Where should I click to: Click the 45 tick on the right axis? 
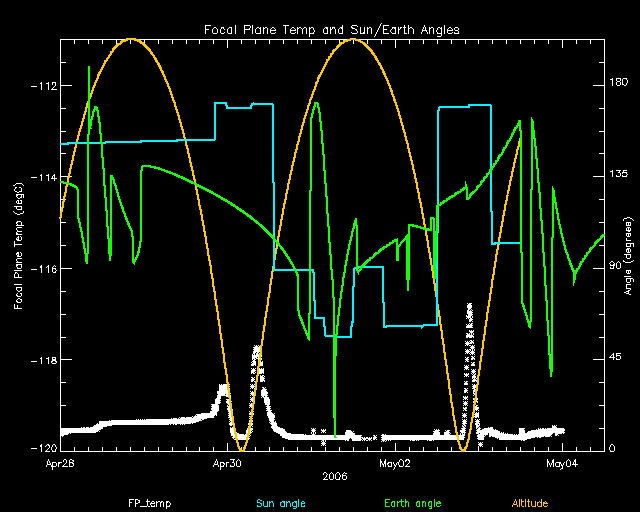619,360
